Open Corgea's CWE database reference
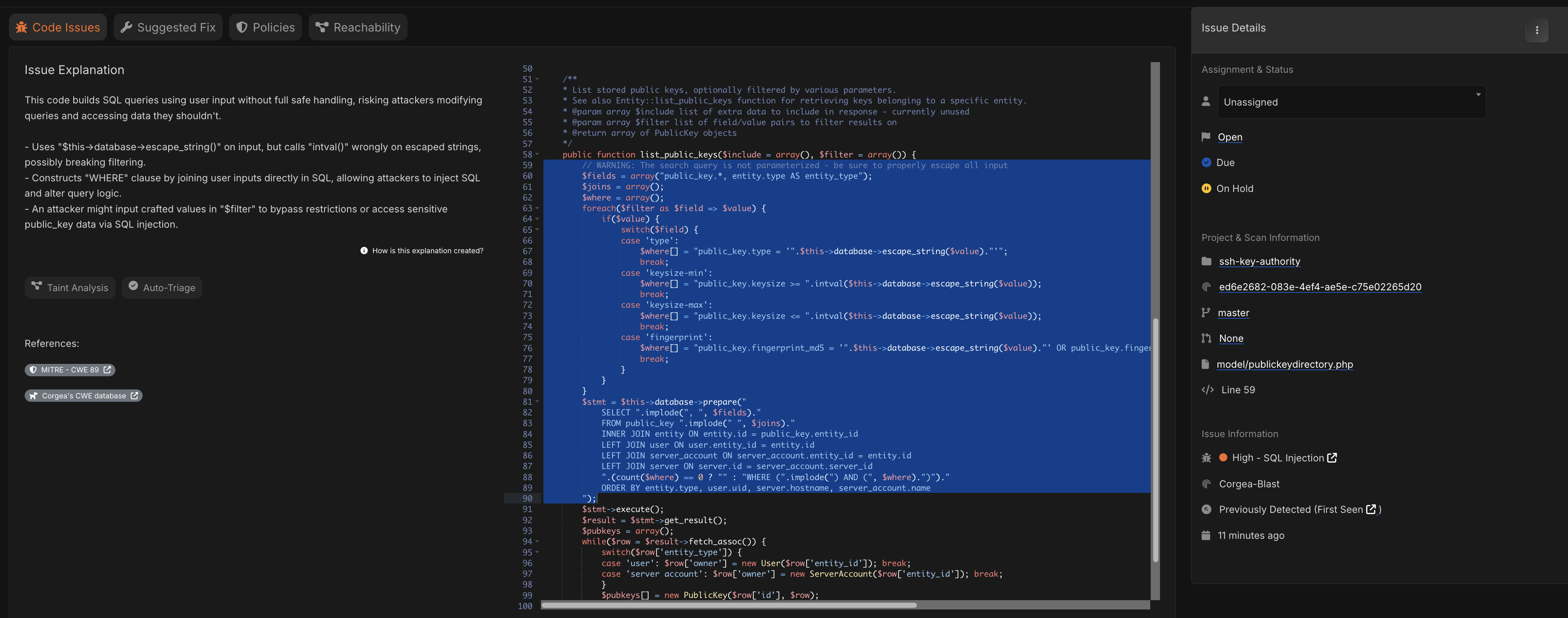The height and width of the screenshot is (618, 1568). tap(83, 396)
